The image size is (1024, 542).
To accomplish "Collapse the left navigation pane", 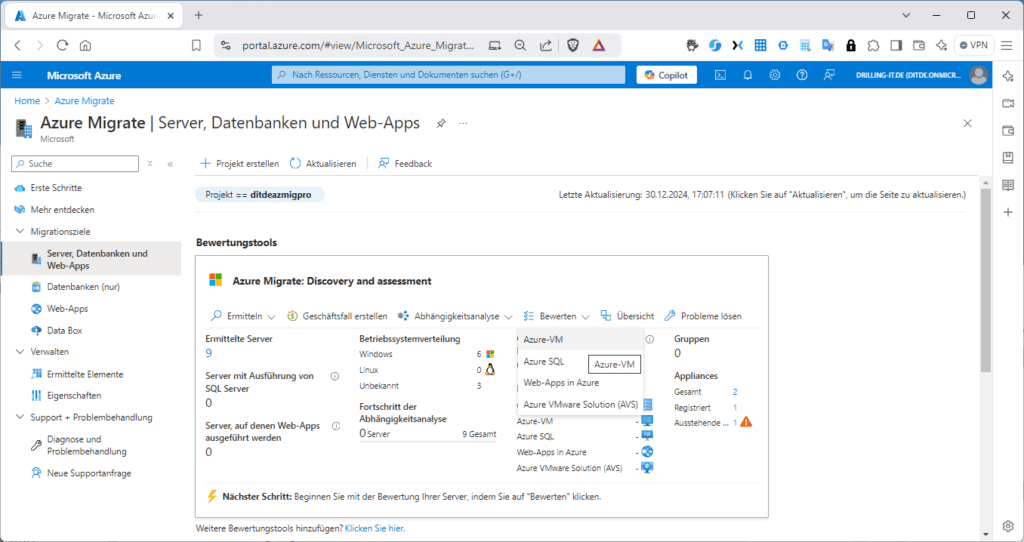I will coord(170,164).
